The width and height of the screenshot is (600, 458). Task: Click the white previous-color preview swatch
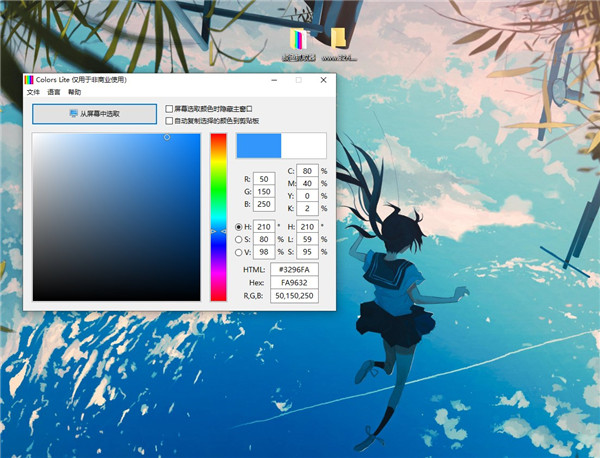point(303,145)
